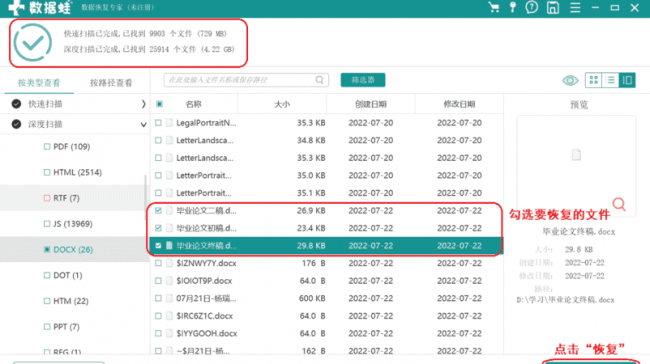Toggle the select-all checkbox in header
650x364 pixels.
pyautogui.click(x=159, y=104)
